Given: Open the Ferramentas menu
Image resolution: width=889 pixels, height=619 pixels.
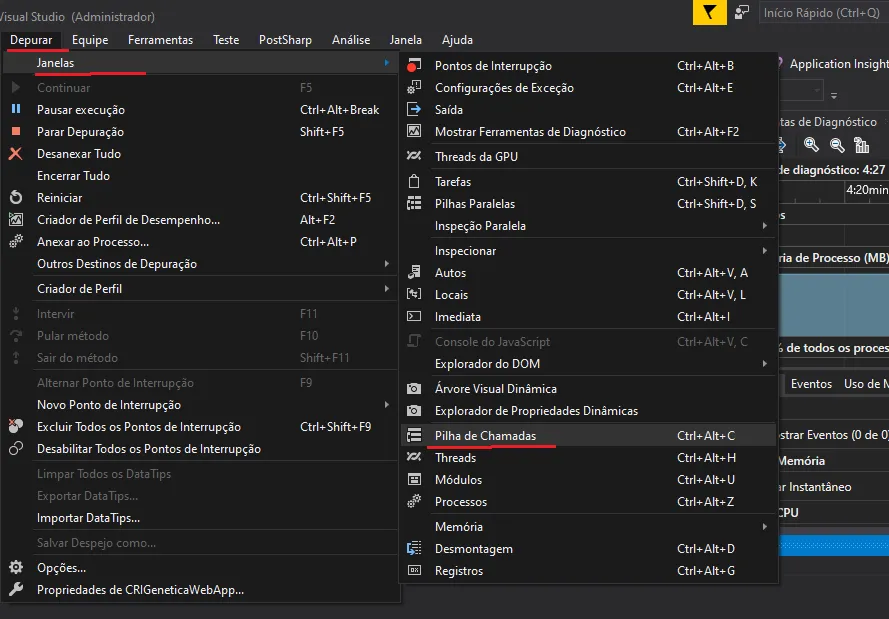Looking at the screenshot, I should [x=160, y=40].
